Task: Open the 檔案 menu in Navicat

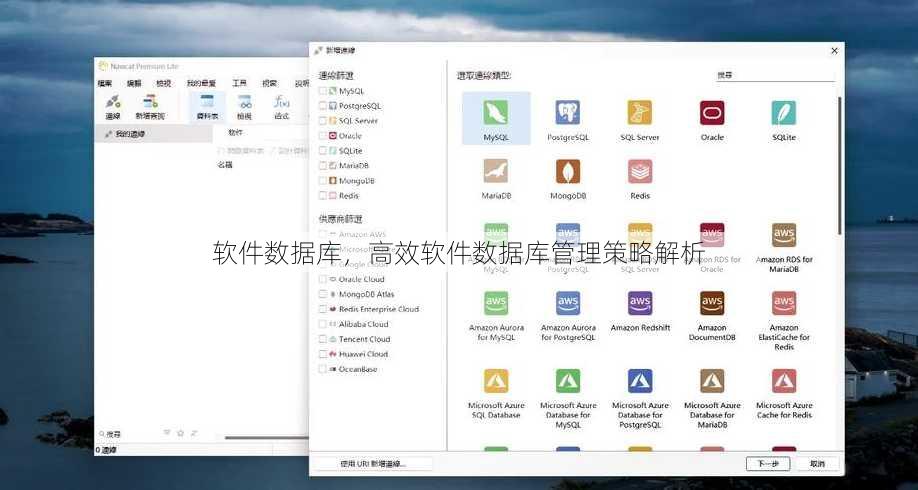Action: pyautogui.click(x=105, y=84)
